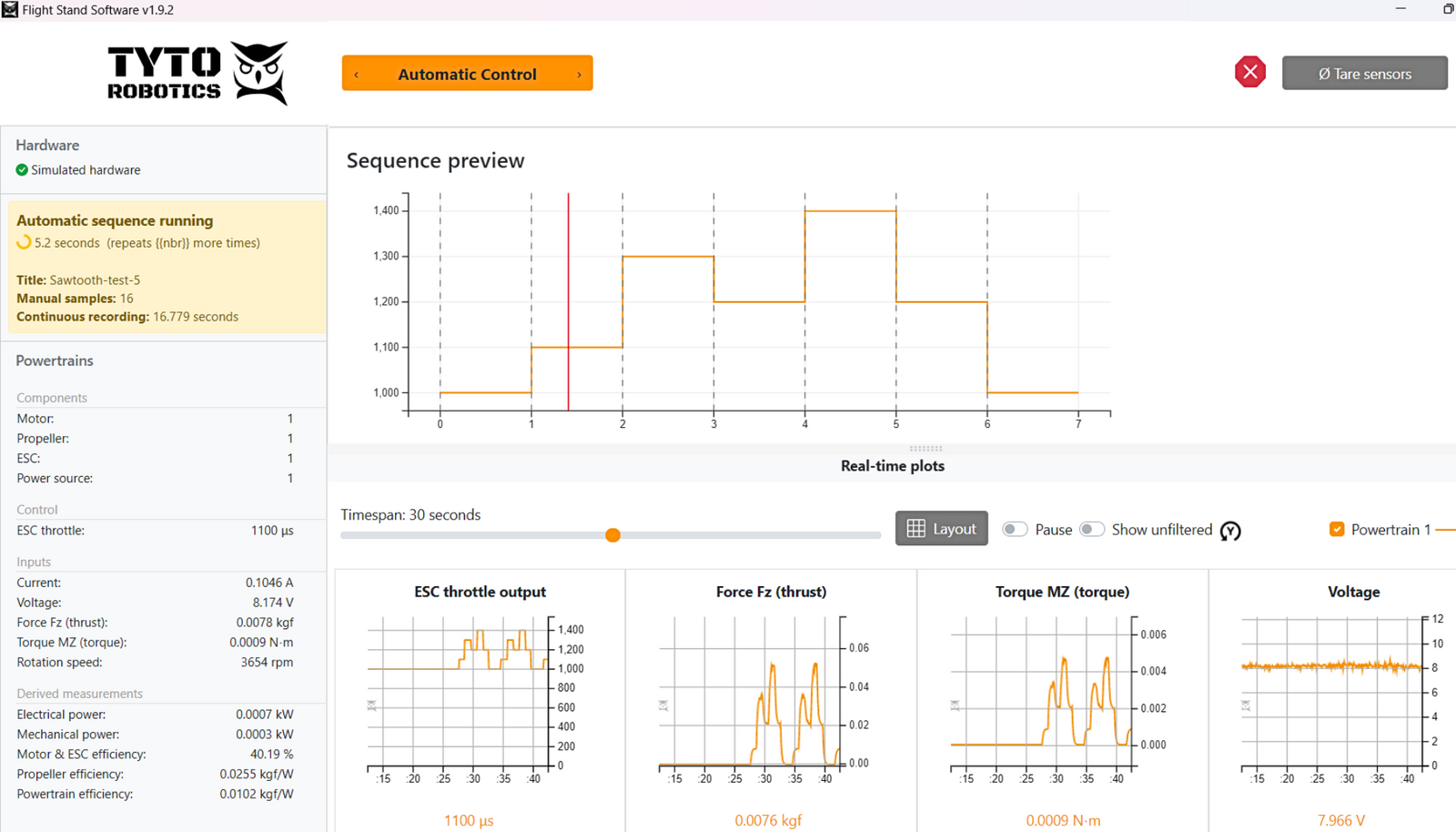This screenshot has width=1456, height=832.
Task: Click the Timespan slider handle
Action: coord(613,535)
